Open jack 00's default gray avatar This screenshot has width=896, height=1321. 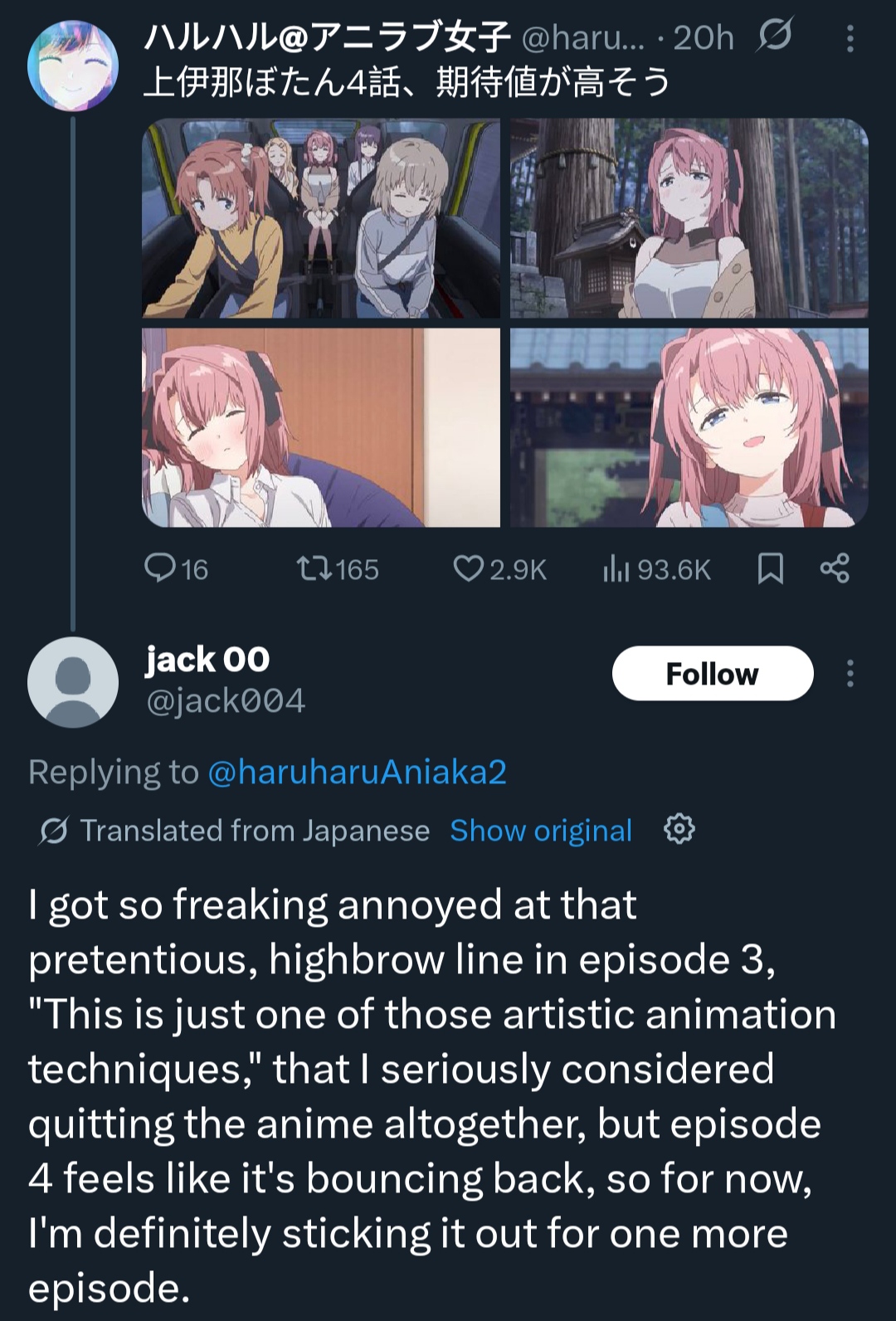[73, 683]
